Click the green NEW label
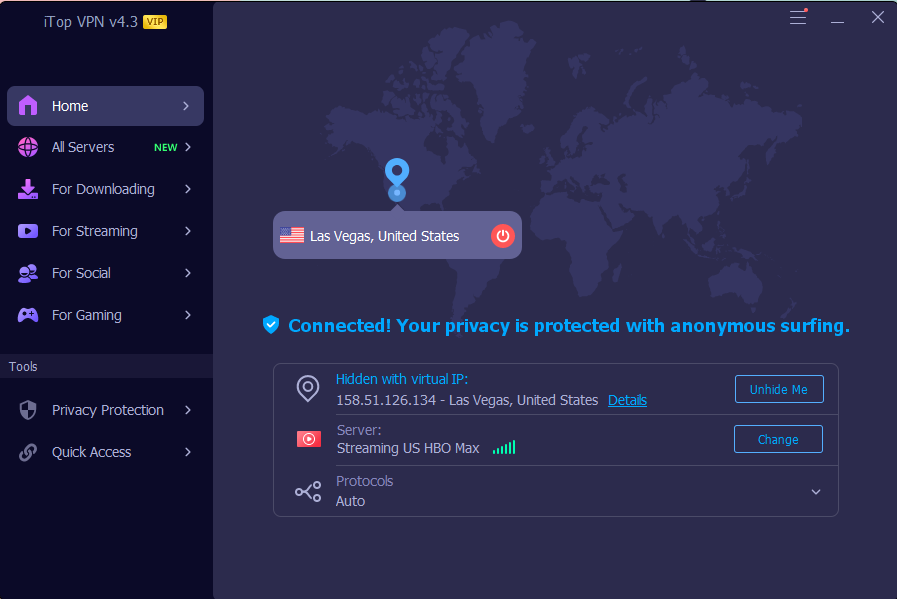Viewport: 897px width, 599px height. click(x=165, y=148)
